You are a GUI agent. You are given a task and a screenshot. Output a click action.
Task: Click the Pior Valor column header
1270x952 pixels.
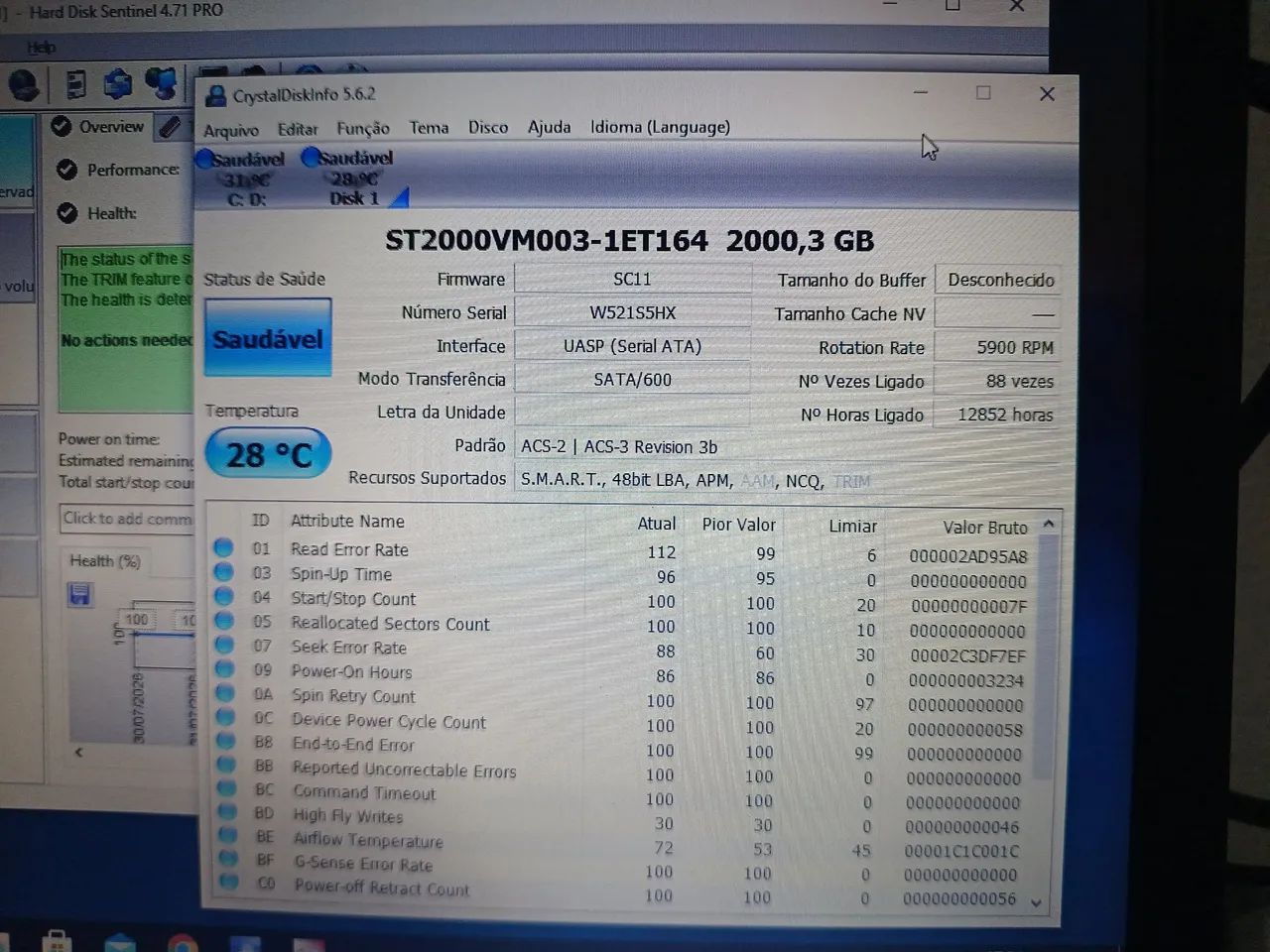pos(738,525)
